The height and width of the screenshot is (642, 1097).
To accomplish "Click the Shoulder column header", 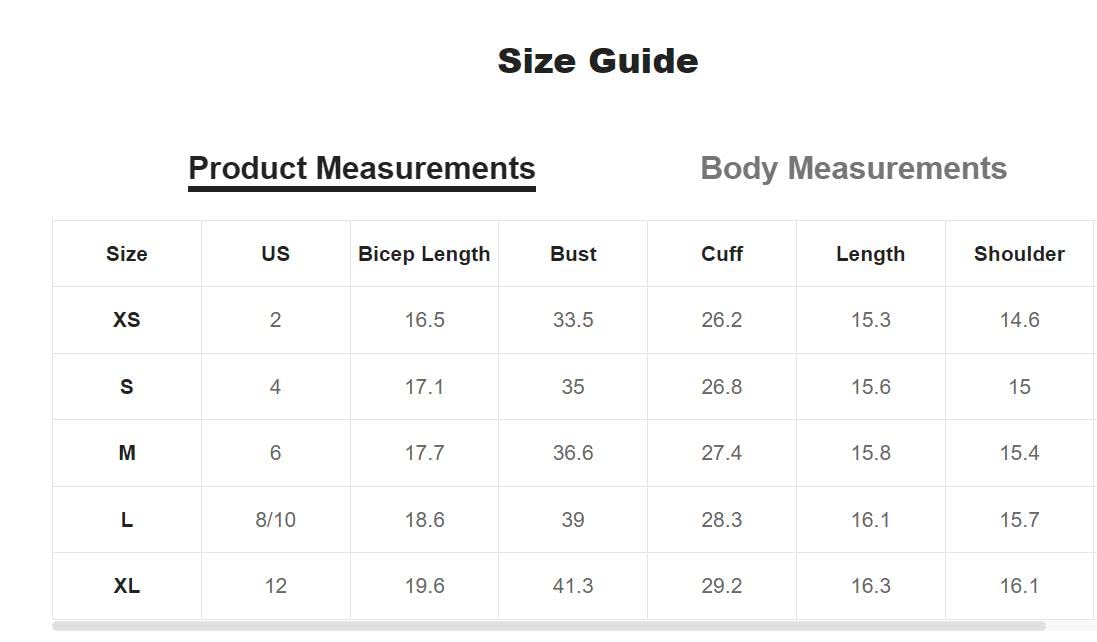I will tap(1019, 254).
